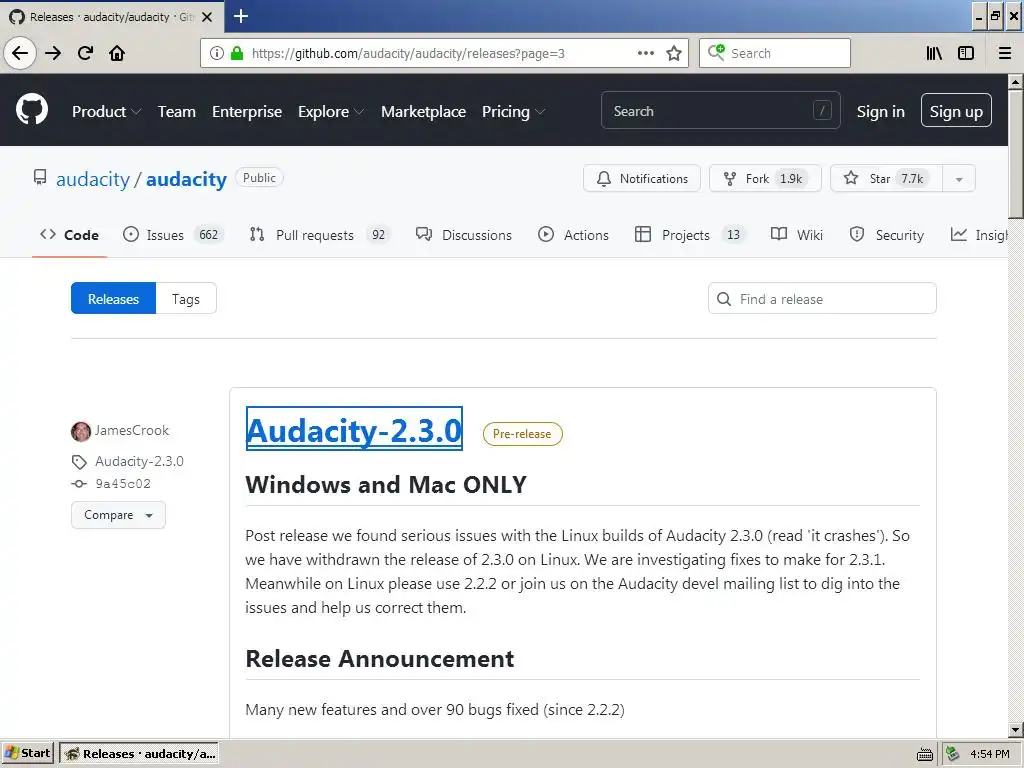Click the on-screen keyboard tray icon
Screen dimensions: 1024x768
(925, 754)
